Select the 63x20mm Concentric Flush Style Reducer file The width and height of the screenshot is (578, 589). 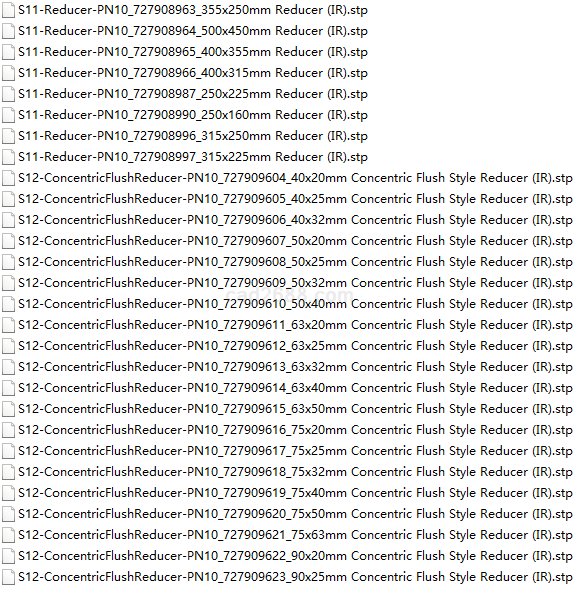[296, 325]
